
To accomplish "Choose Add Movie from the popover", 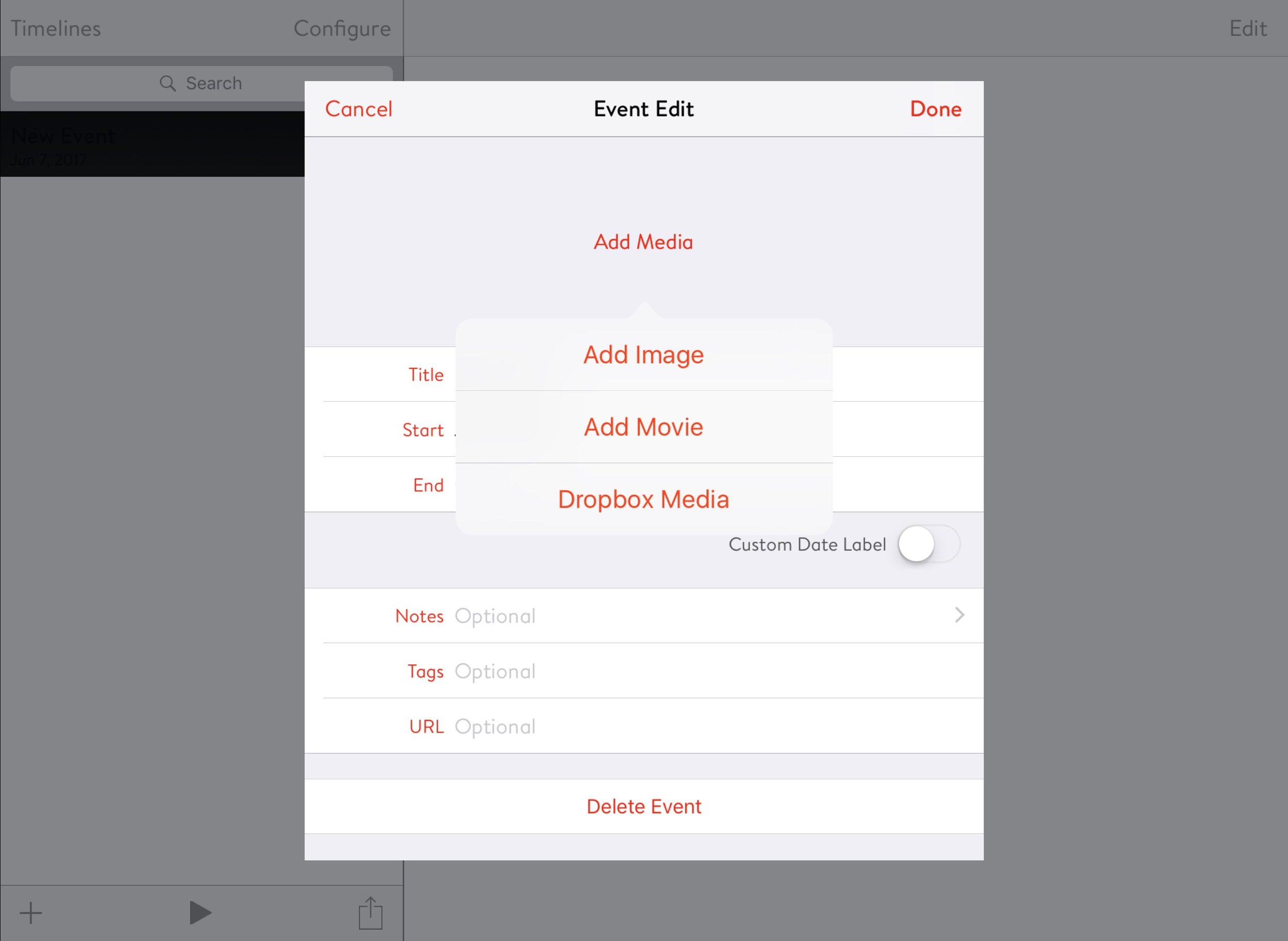I will (x=643, y=427).
